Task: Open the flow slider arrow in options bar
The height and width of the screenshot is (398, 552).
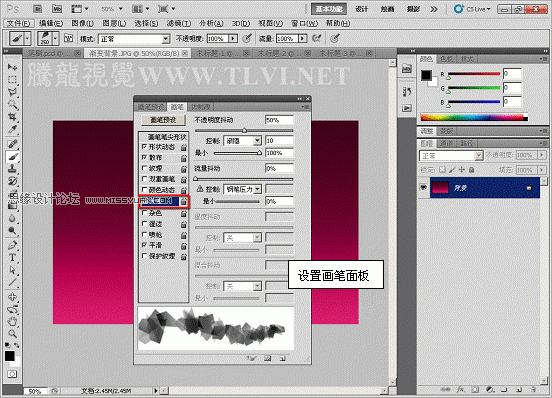Action: [x=303, y=38]
